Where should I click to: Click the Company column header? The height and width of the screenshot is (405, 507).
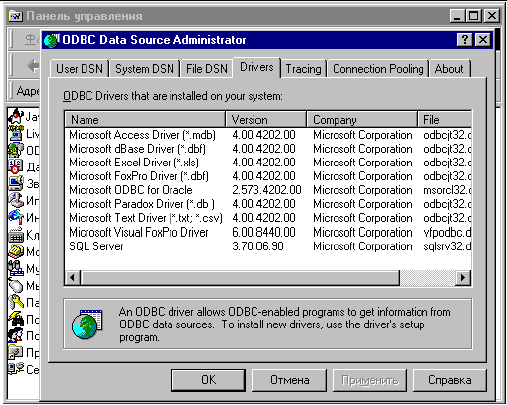point(362,119)
